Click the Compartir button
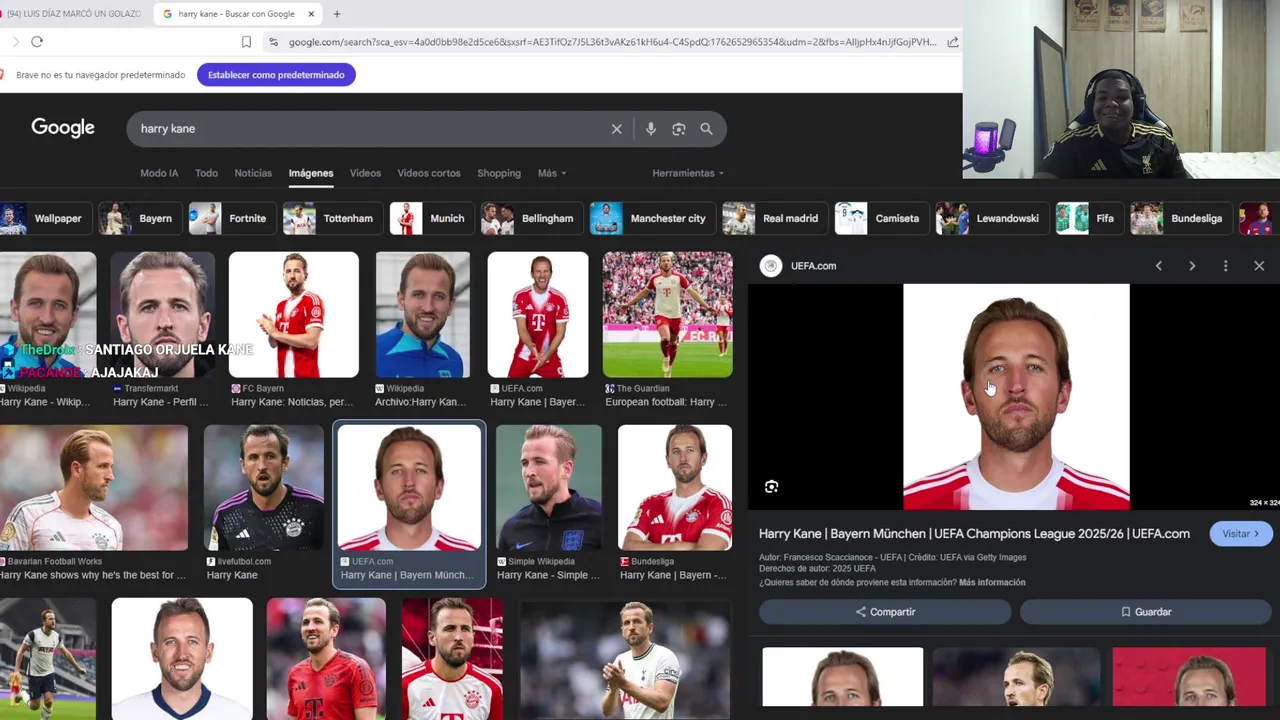 click(x=885, y=612)
